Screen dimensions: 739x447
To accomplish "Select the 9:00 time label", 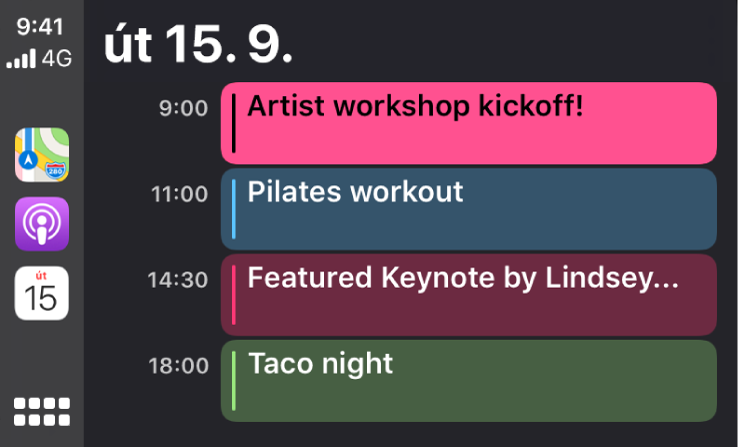I will [183, 108].
